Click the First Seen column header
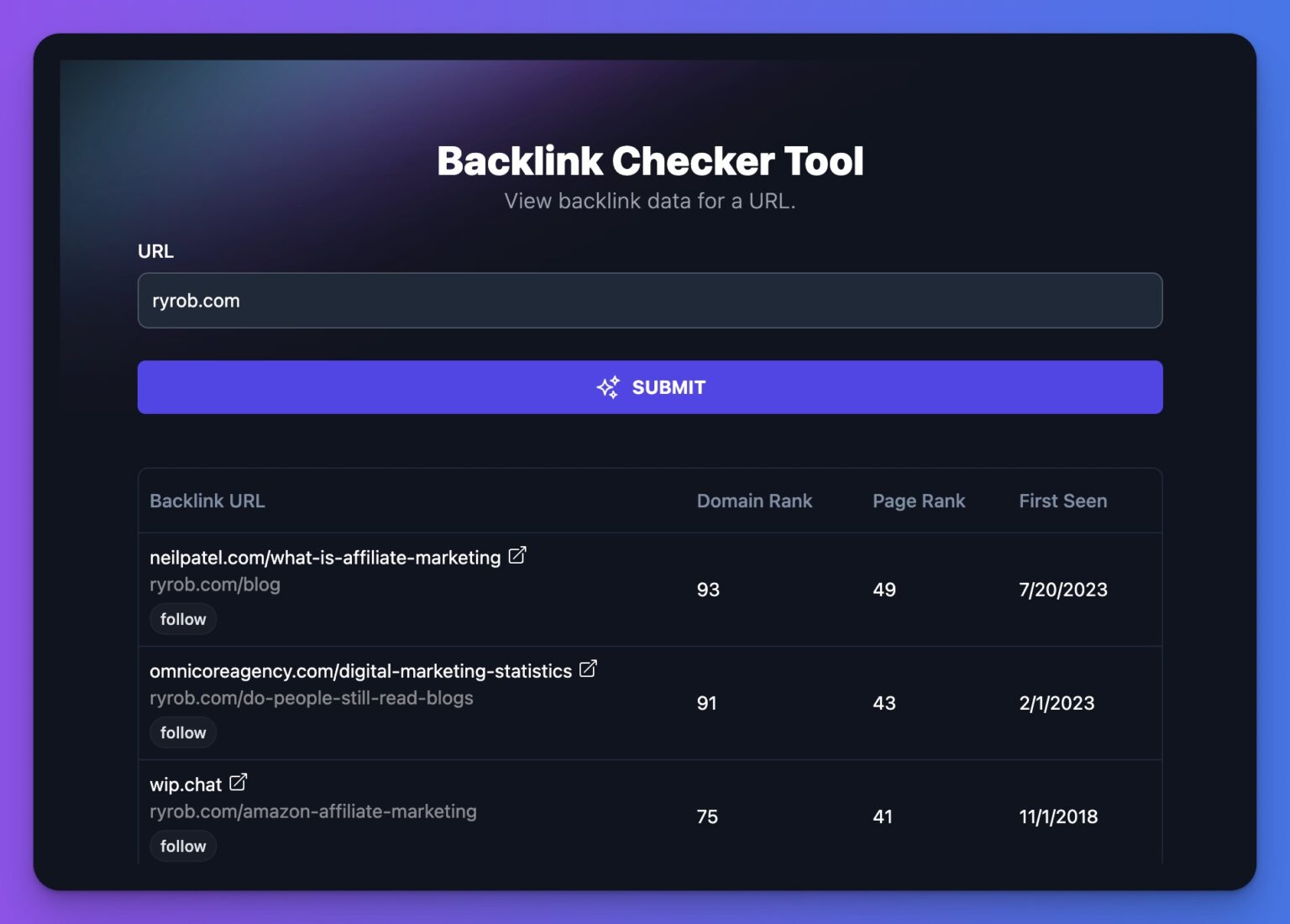 (1062, 500)
